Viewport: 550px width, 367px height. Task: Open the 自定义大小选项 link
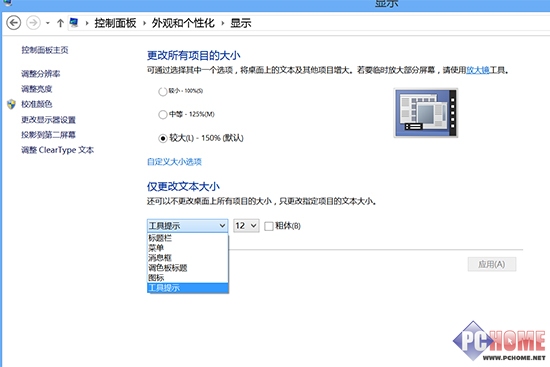pyautogui.click(x=174, y=162)
